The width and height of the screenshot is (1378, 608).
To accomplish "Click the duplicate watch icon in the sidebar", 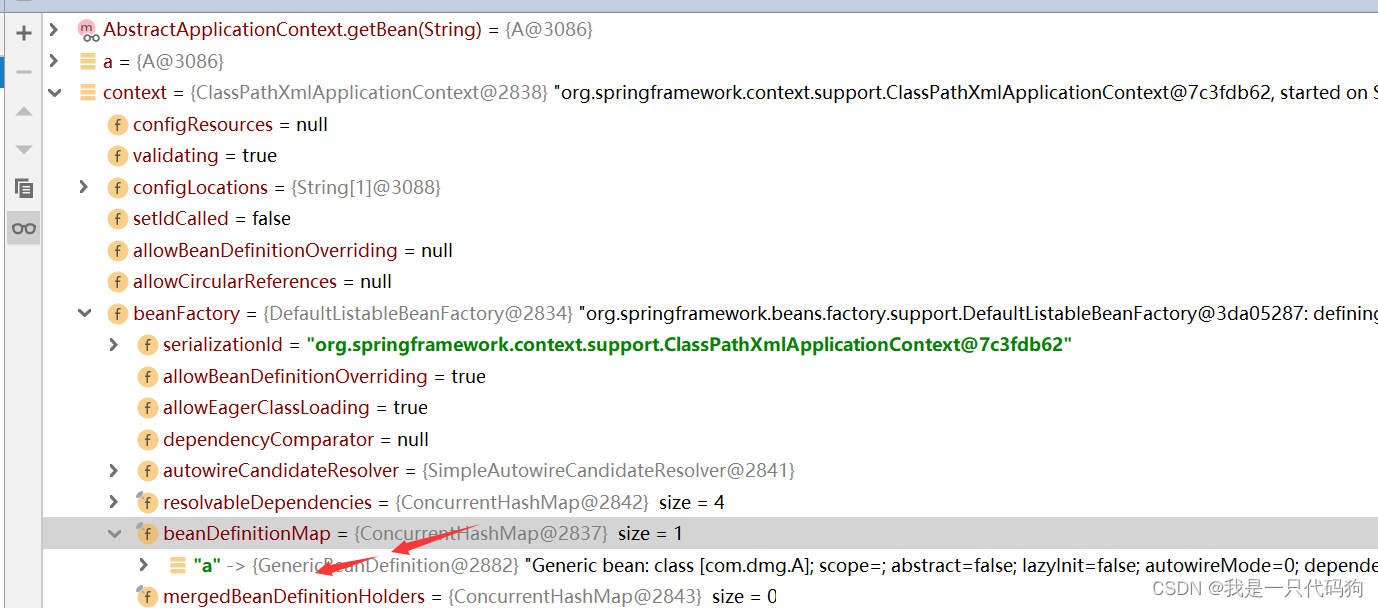I will point(23,188).
